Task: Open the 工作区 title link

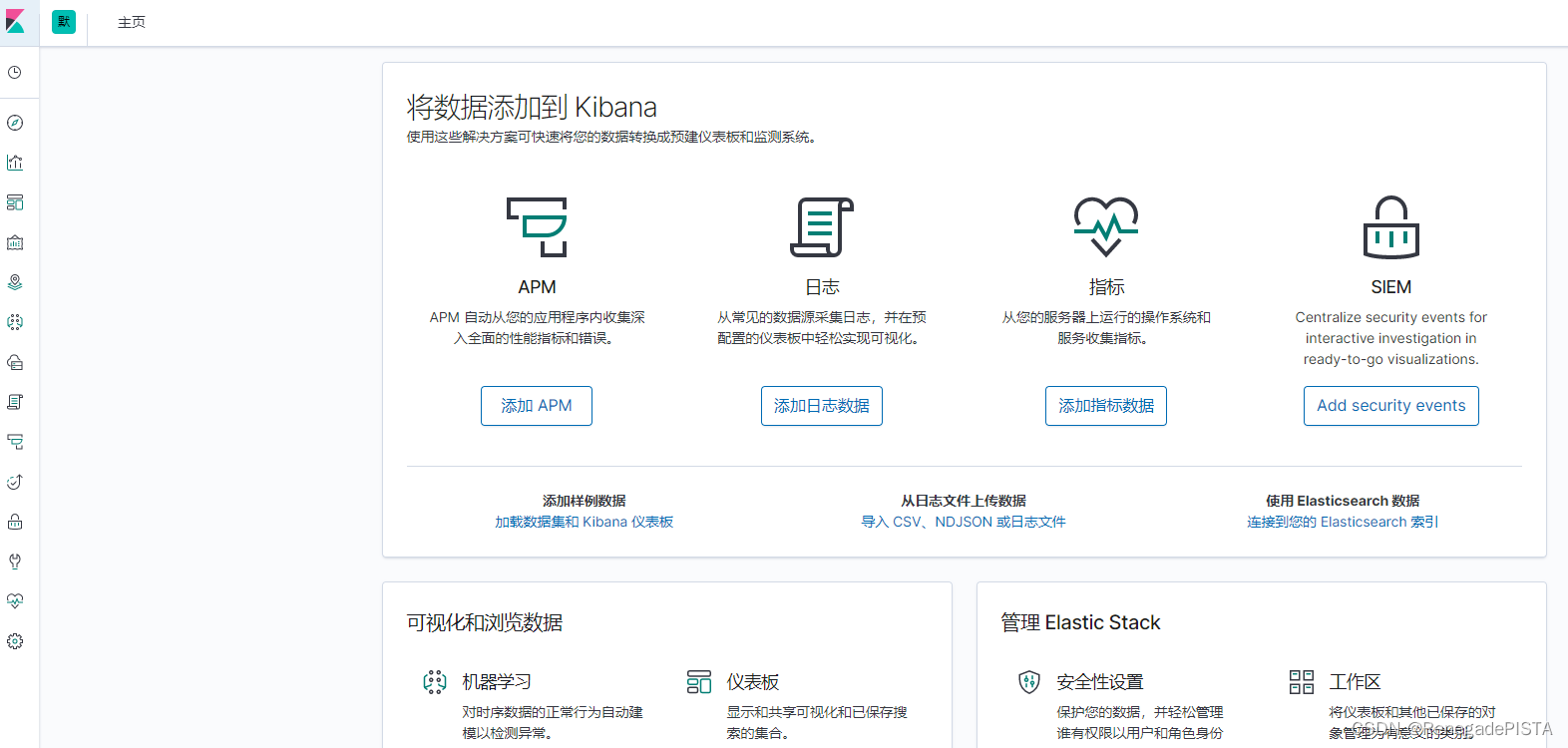Action: pos(1355,682)
